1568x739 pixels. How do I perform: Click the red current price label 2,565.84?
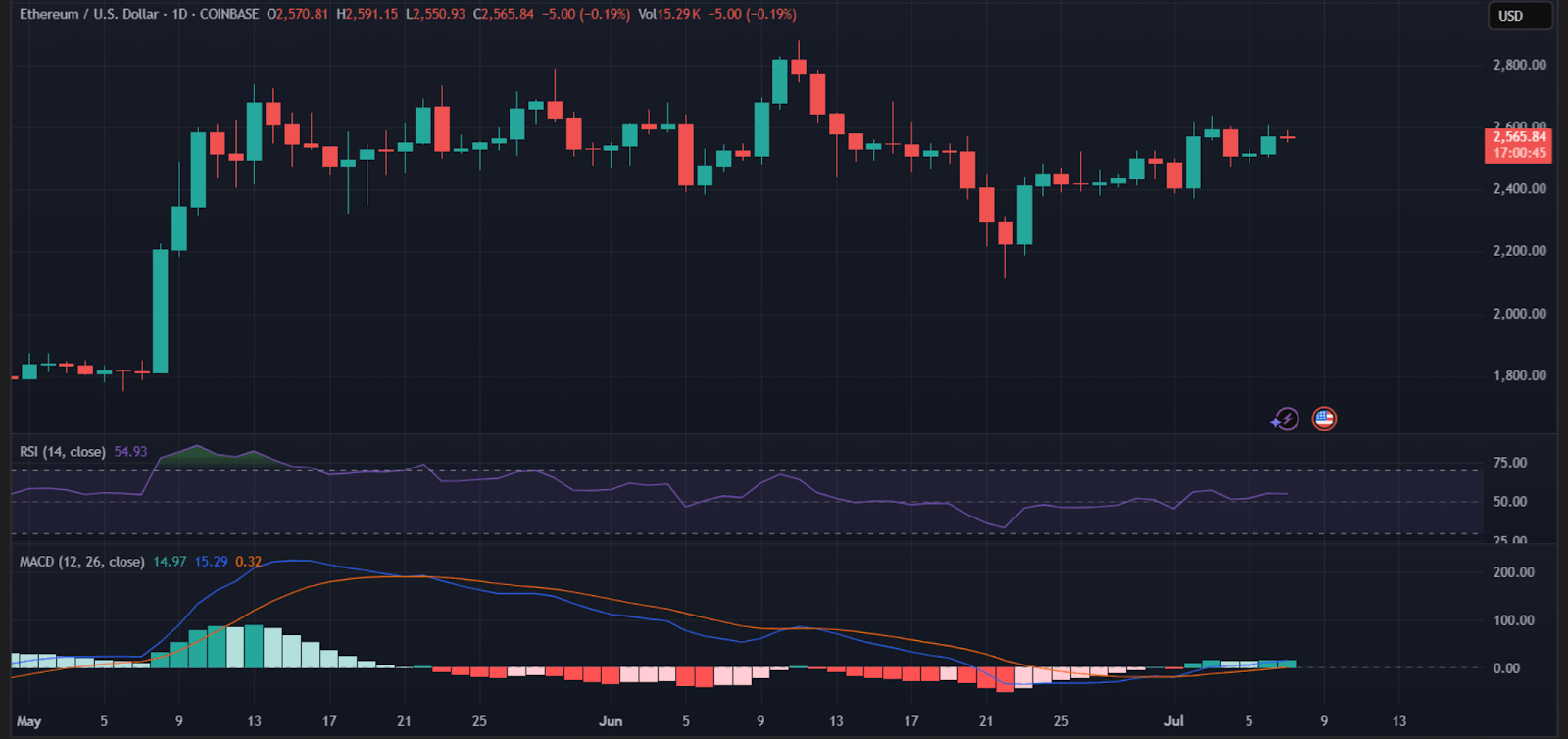pos(1518,138)
